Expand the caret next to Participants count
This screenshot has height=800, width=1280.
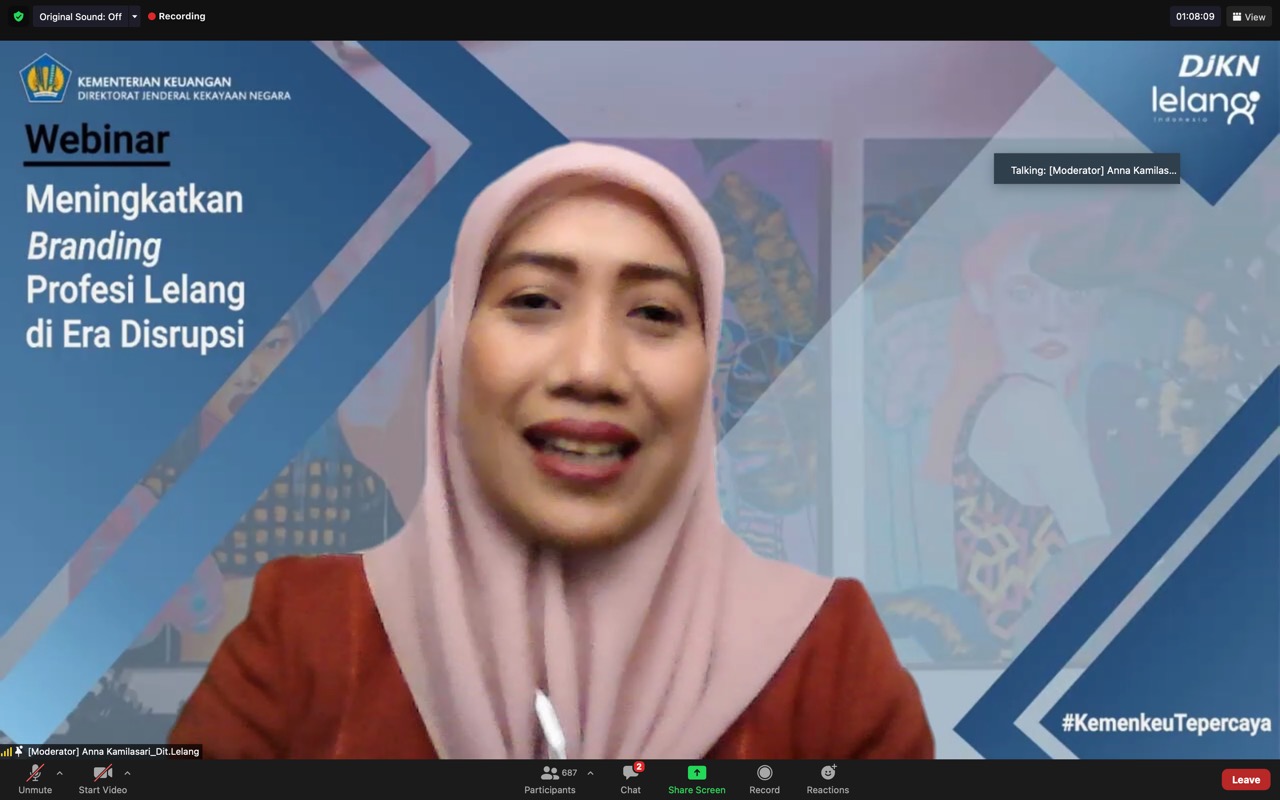click(590, 773)
